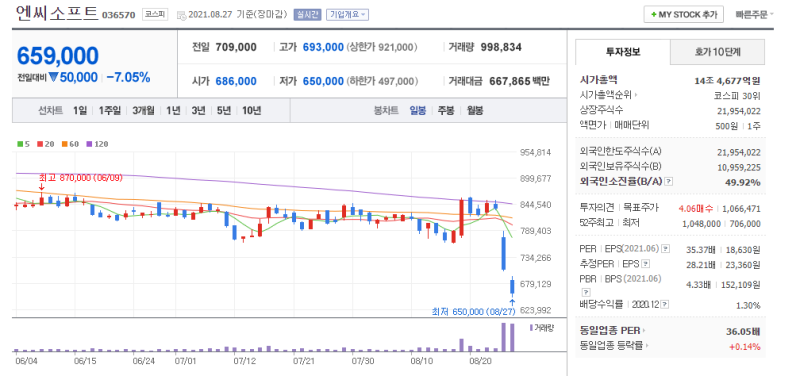Screen dimensions: 800x376
Task: Select the 10년 line chart period
Action: pos(252,110)
